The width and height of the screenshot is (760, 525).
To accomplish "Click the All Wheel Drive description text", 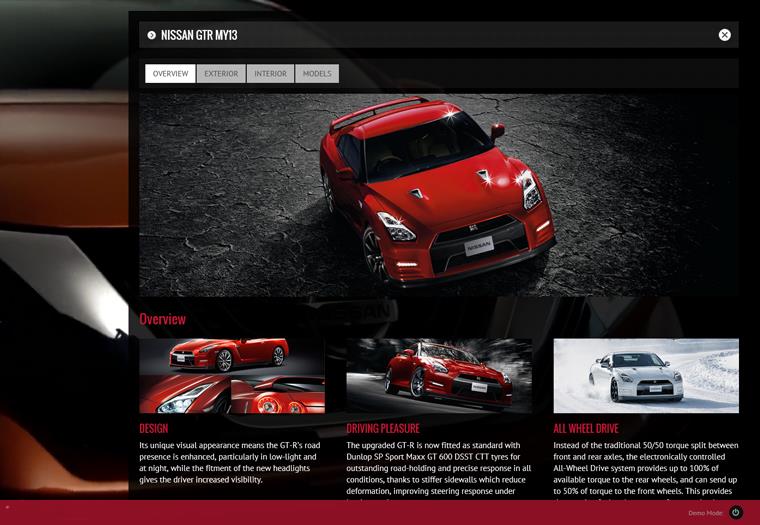I will (646, 468).
